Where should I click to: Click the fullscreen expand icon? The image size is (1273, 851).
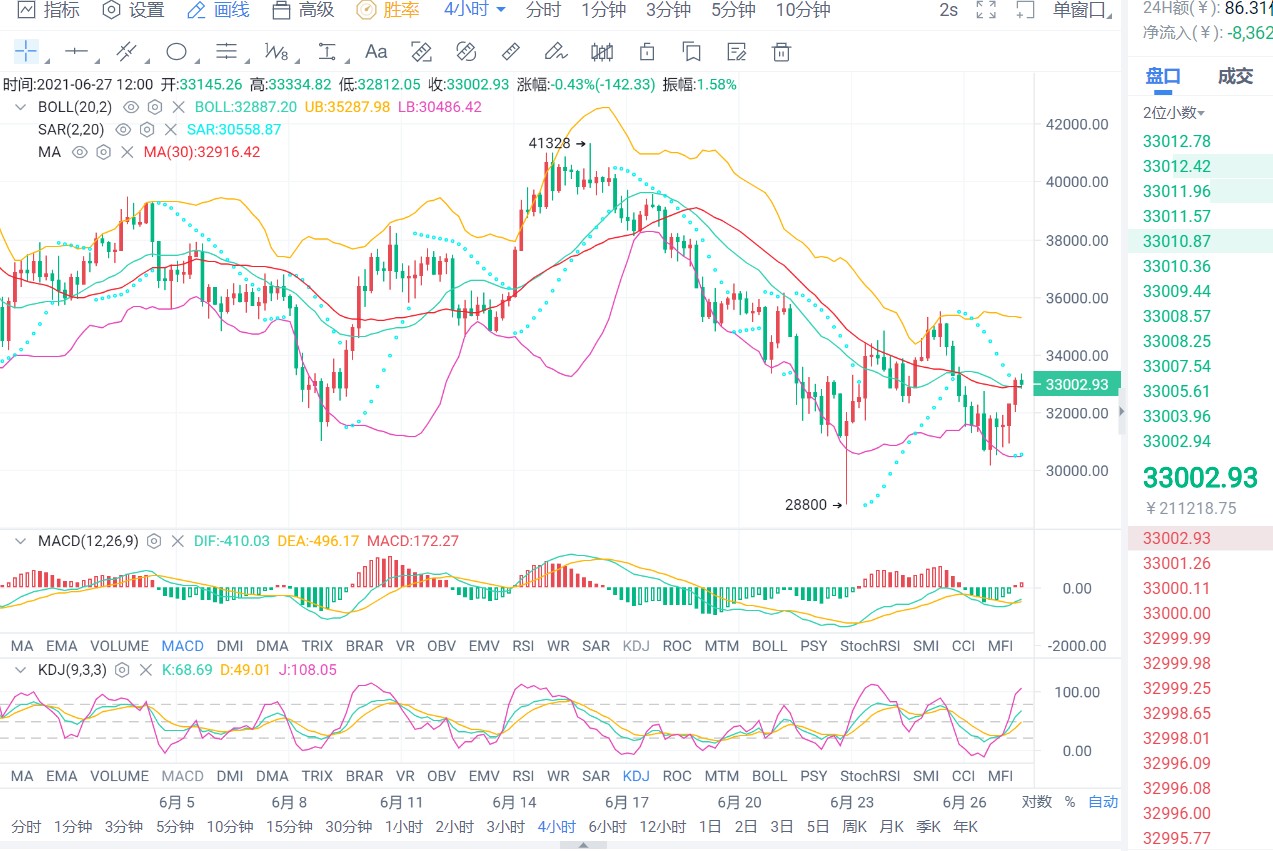coord(986,11)
